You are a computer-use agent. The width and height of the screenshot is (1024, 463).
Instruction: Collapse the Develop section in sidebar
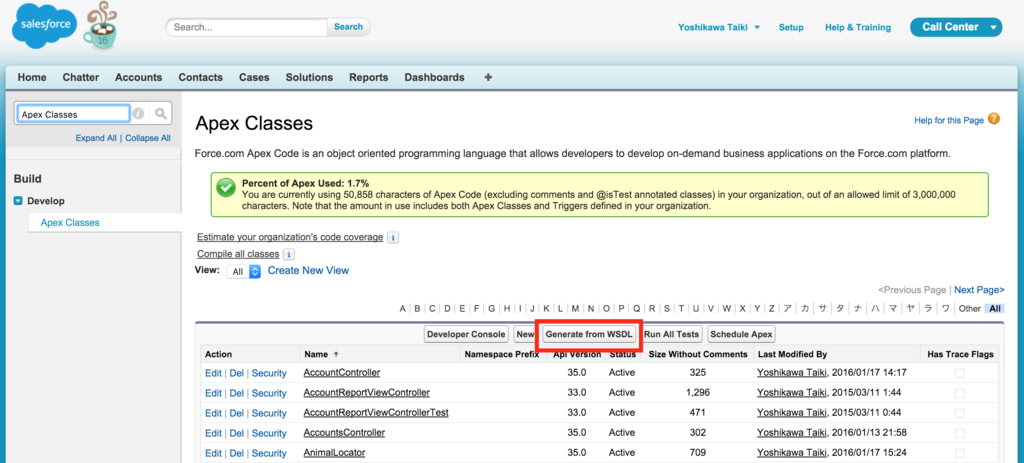pos(18,201)
